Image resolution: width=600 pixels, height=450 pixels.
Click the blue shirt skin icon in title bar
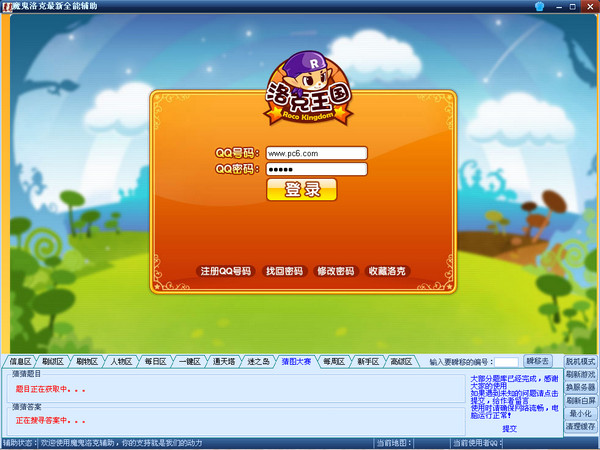pos(540,6)
